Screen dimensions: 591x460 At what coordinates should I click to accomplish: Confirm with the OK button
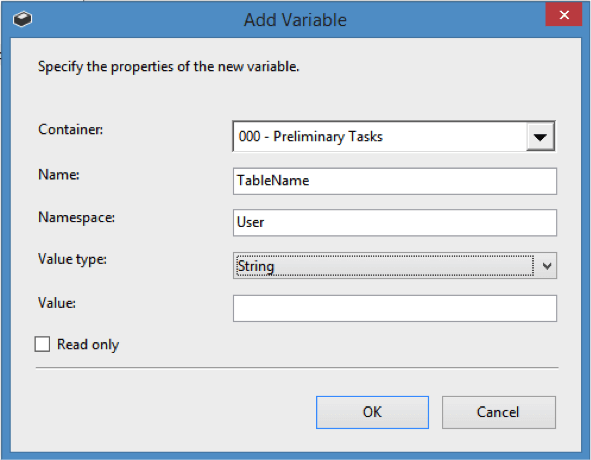coord(372,412)
